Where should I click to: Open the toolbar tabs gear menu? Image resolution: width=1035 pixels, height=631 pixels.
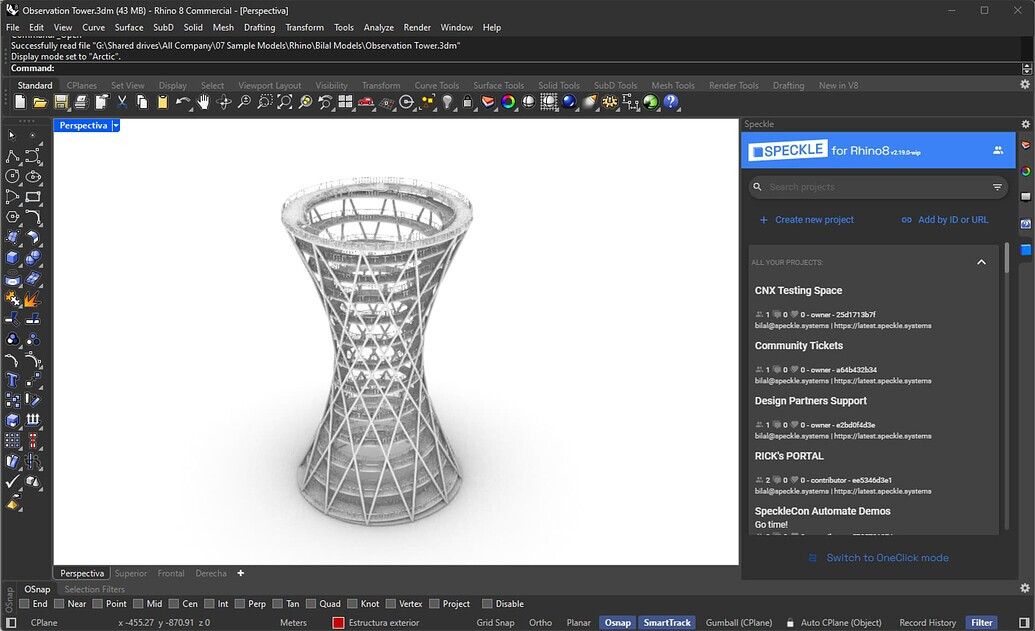(x=1025, y=84)
